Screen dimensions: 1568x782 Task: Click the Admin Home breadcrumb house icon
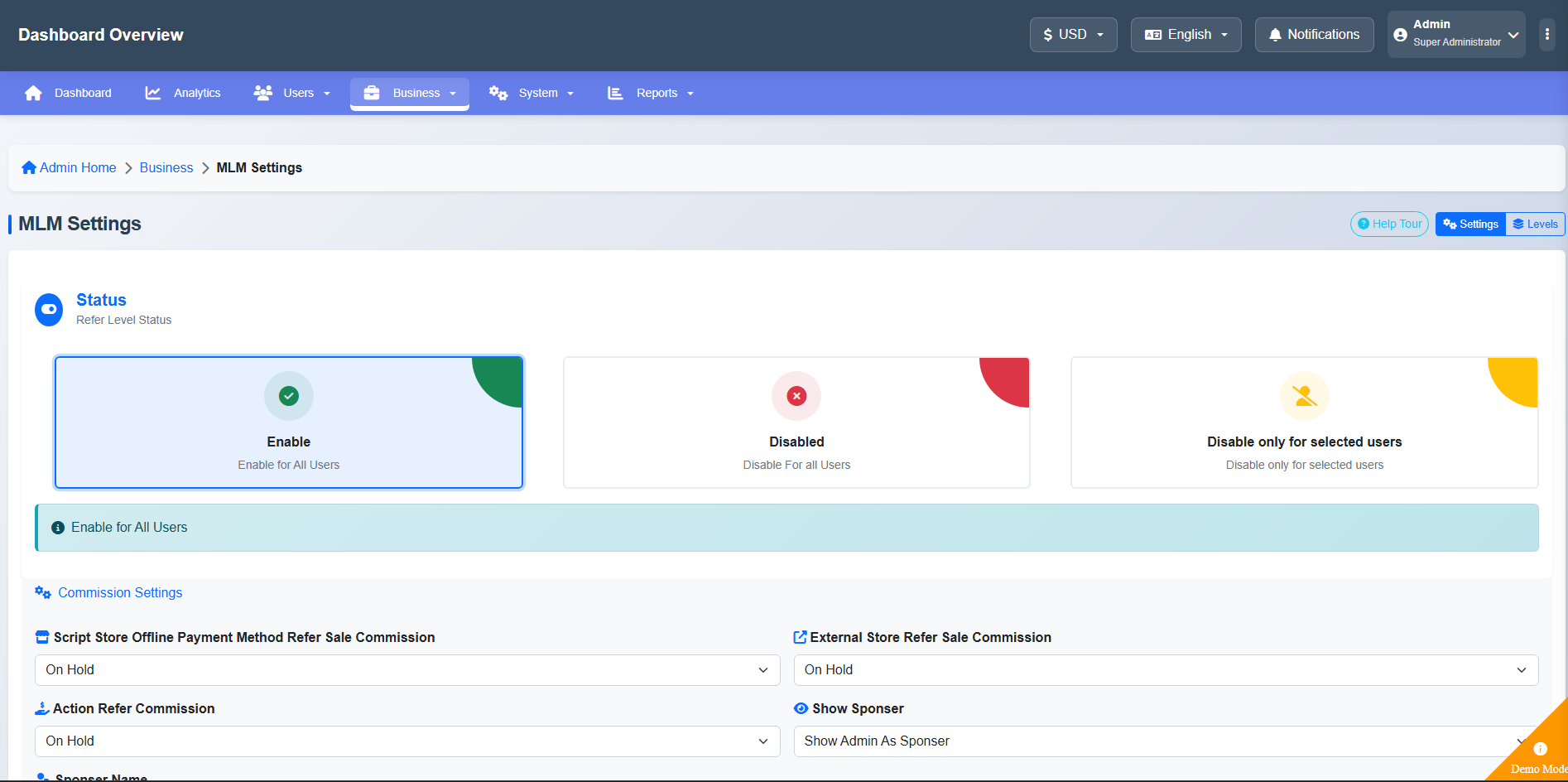point(29,167)
